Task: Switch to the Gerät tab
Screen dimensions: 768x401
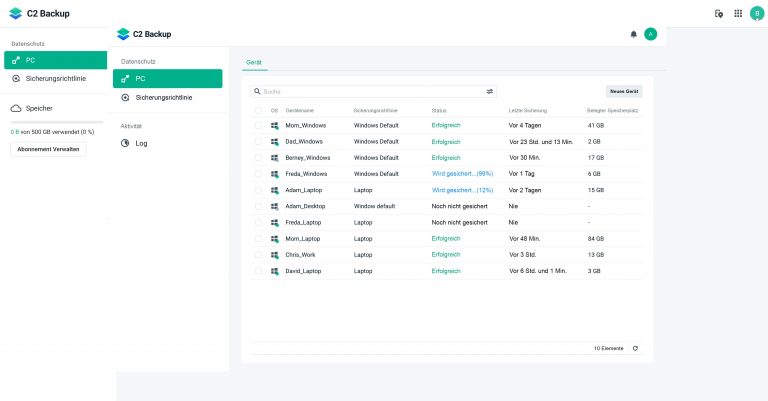Action: click(254, 62)
